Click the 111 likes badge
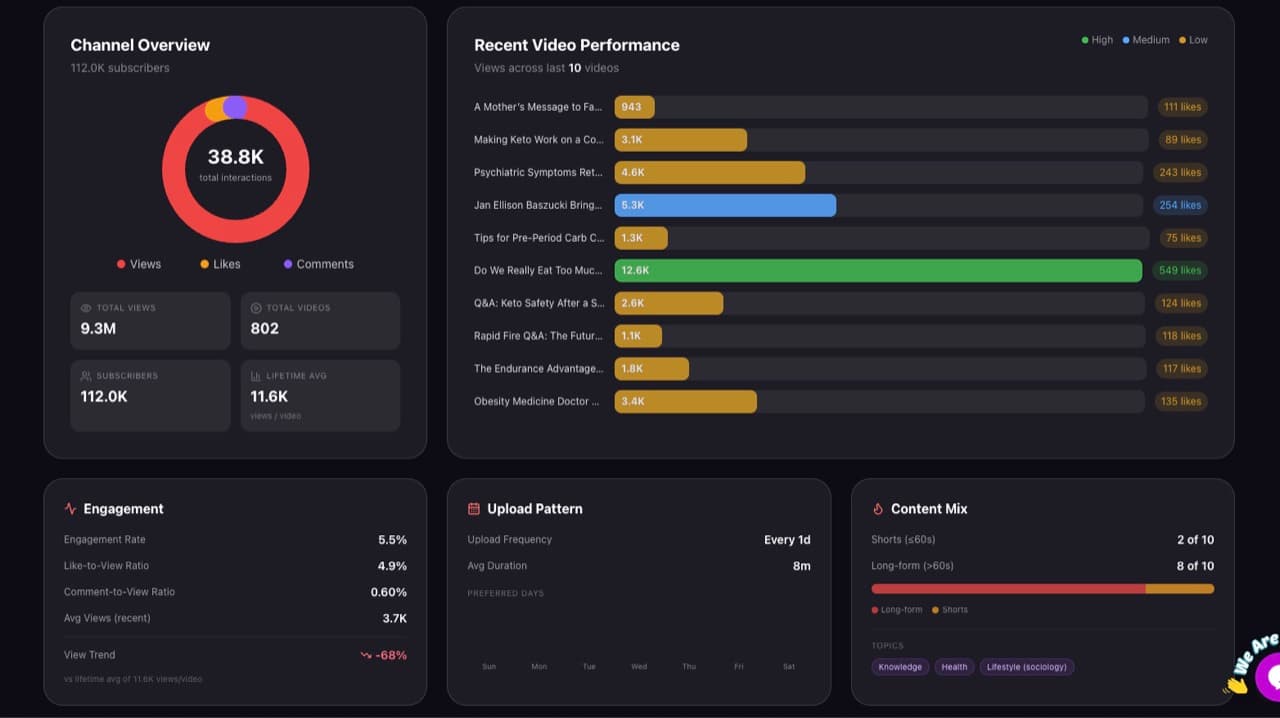1280x718 pixels. pos(1182,107)
